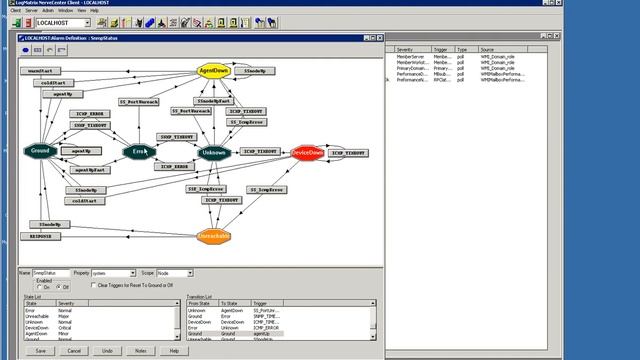Click the checkmark pencil toolbar icon
Screen dimensions: 640x360
coord(185,23)
